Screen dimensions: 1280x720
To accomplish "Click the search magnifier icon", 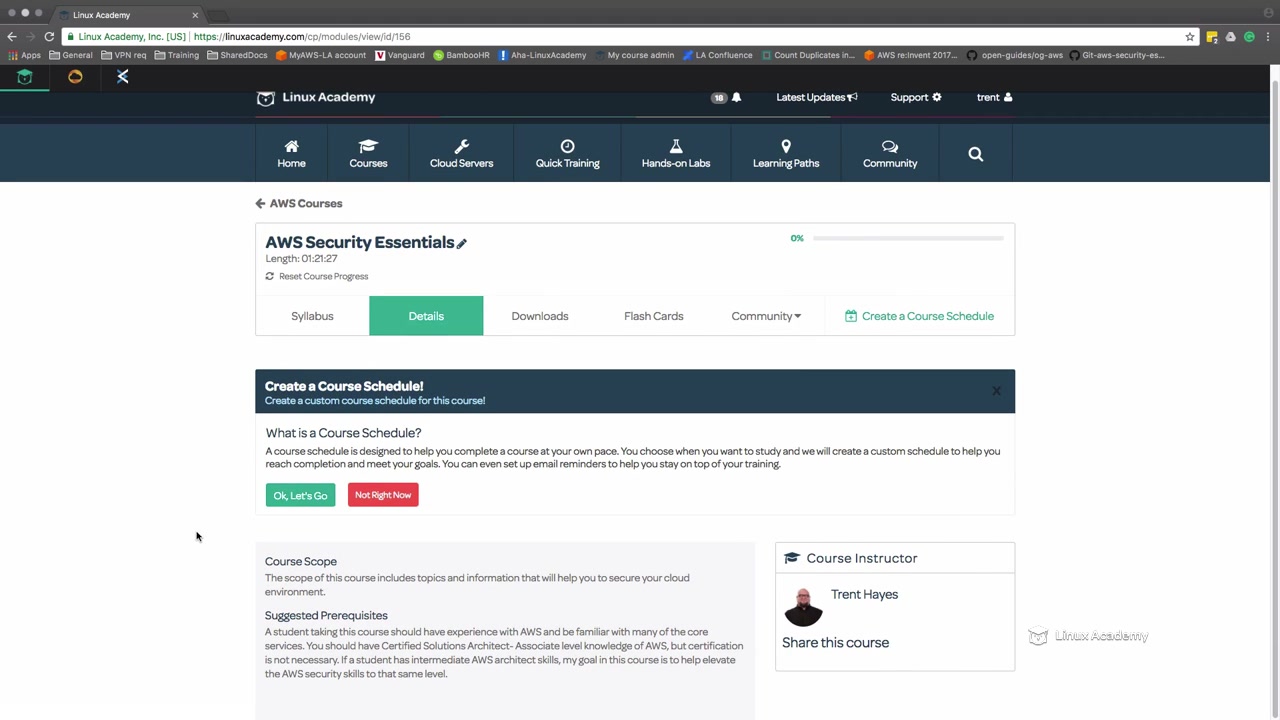I will click(976, 154).
